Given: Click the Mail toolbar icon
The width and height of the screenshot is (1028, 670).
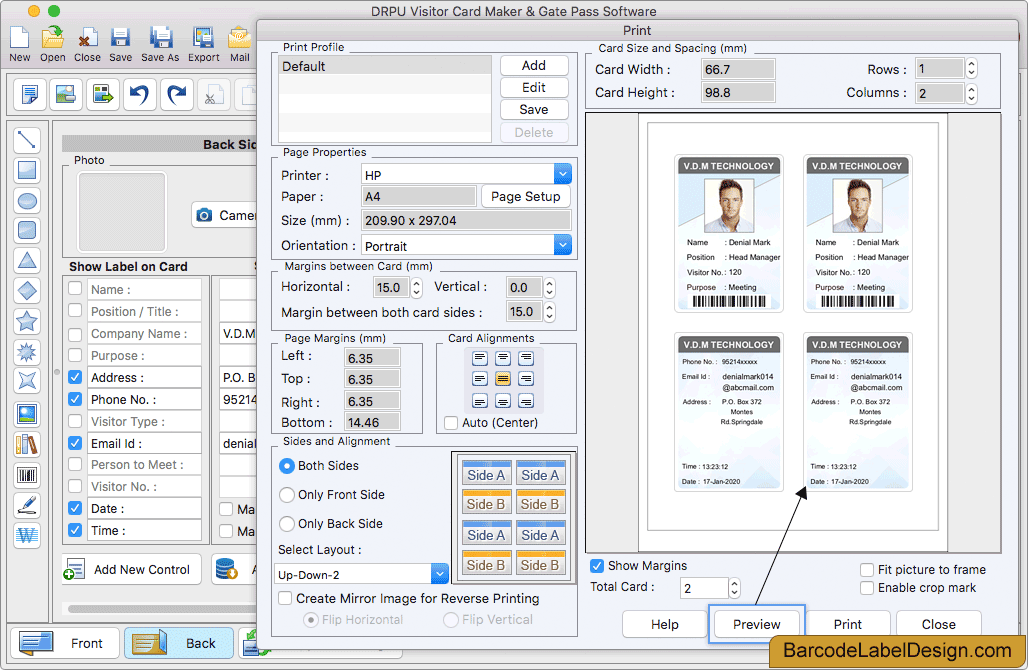Looking at the screenshot, I should tap(239, 38).
